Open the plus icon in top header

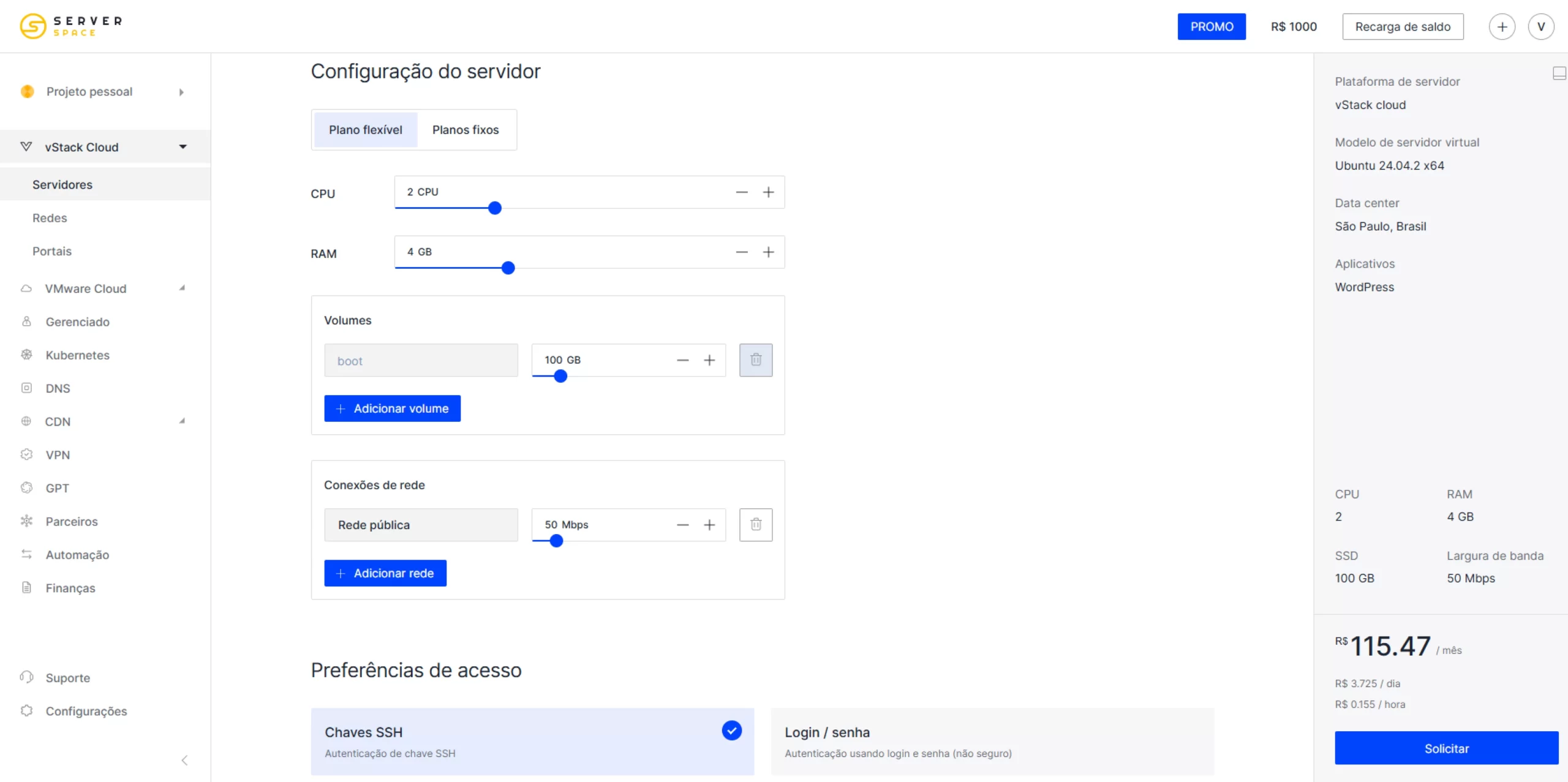point(1501,27)
